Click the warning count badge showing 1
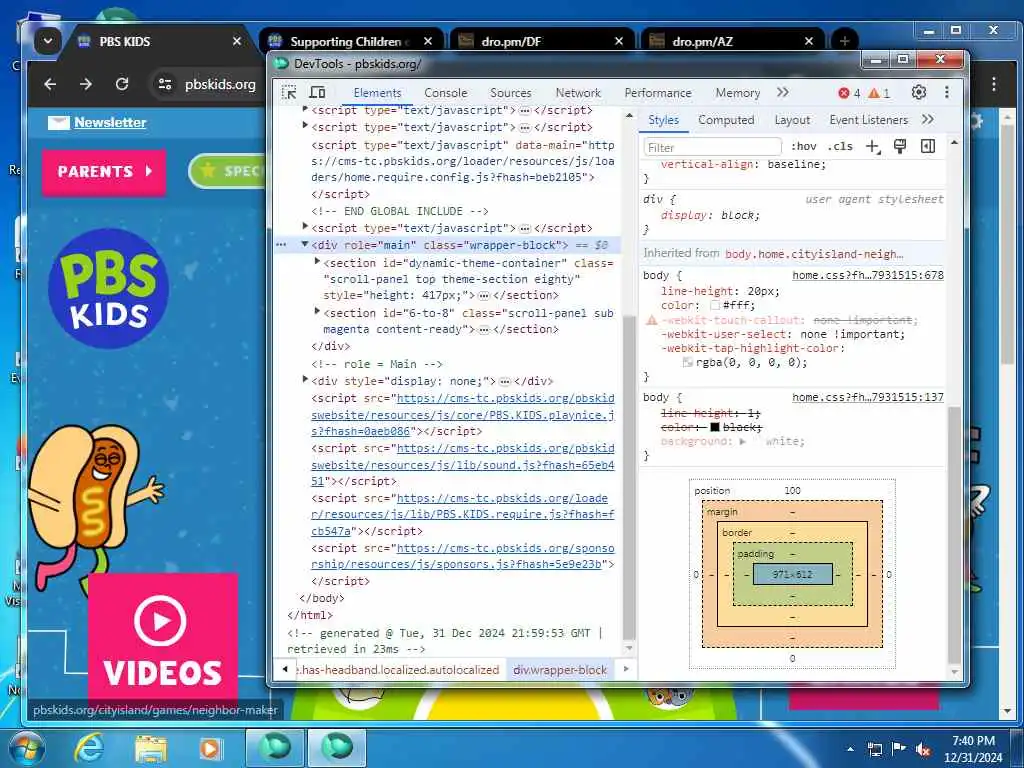Image resolution: width=1024 pixels, height=768 pixels. [879, 93]
